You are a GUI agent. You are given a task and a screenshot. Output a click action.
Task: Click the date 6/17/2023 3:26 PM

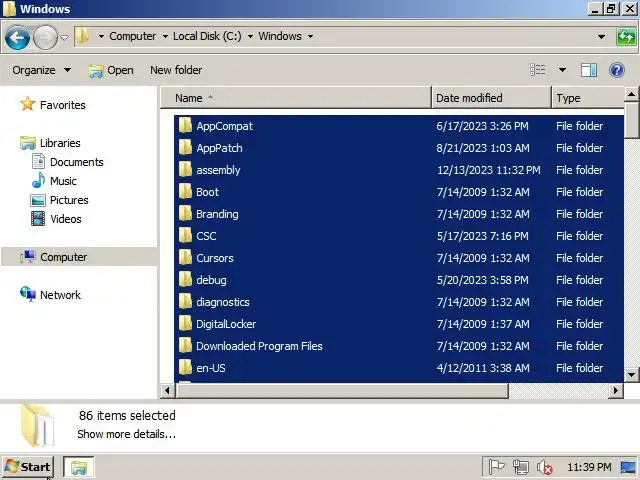pyautogui.click(x=482, y=126)
